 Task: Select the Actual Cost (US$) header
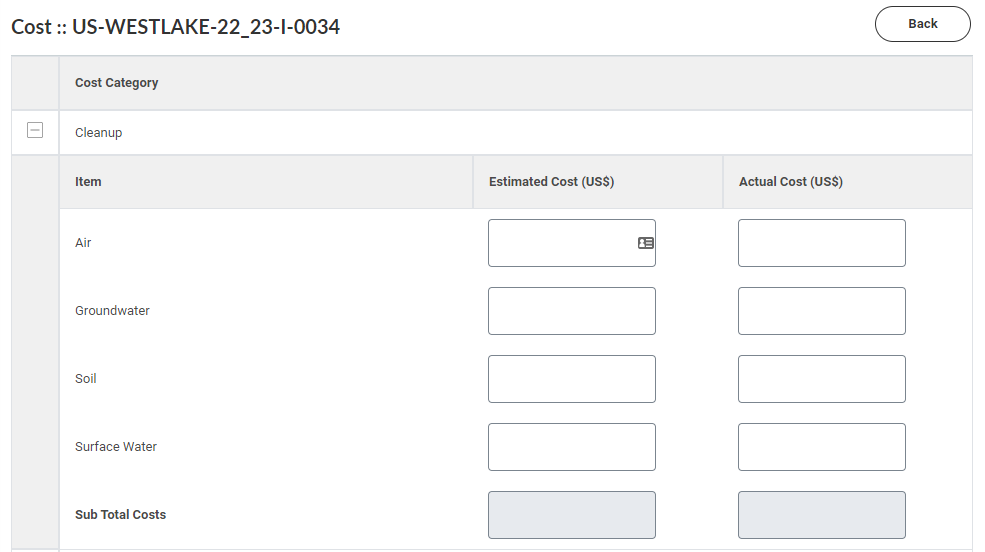tap(791, 181)
